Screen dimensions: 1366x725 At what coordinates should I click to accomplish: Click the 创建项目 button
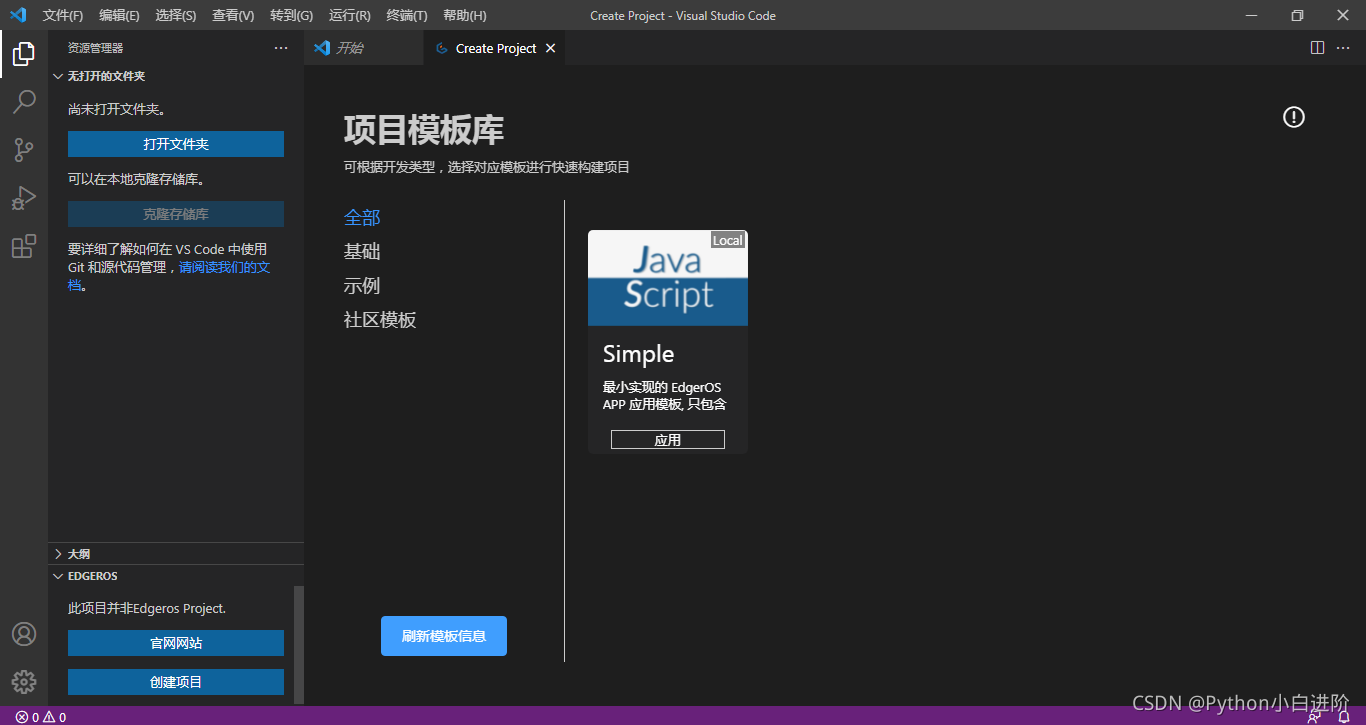click(x=176, y=682)
